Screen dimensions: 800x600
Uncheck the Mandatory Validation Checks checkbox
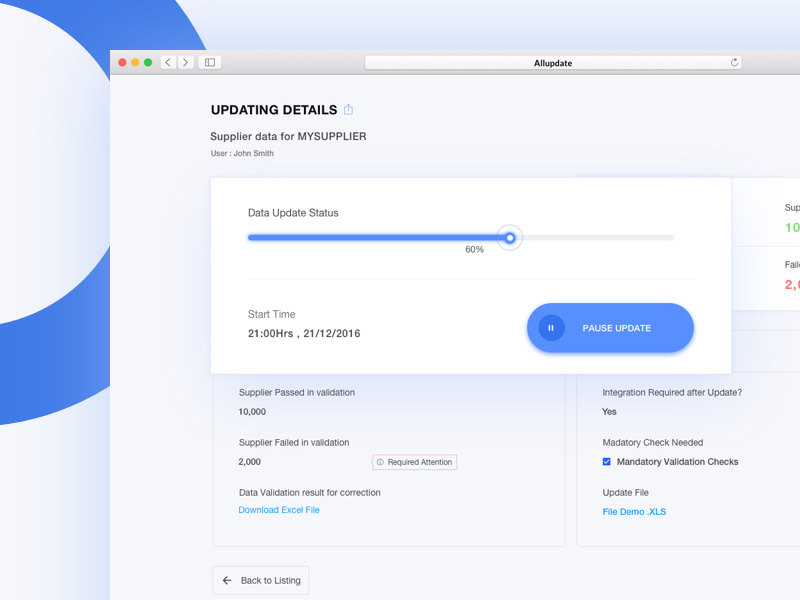pos(605,461)
